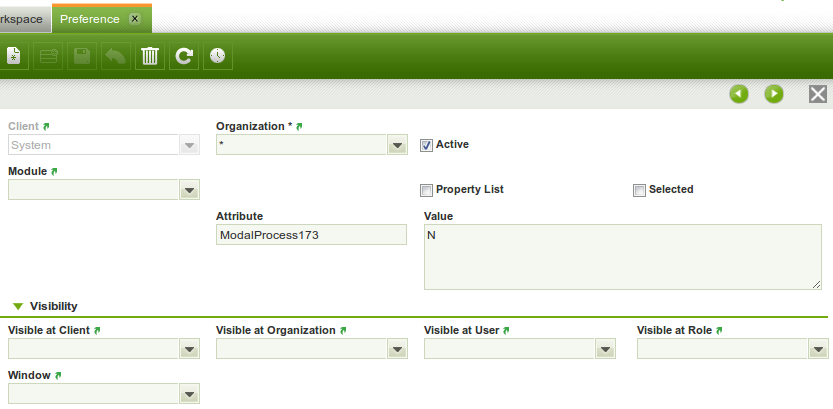Switch to the Preference tab
This screenshot has height=409, width=833.
(x=90, y=18)
